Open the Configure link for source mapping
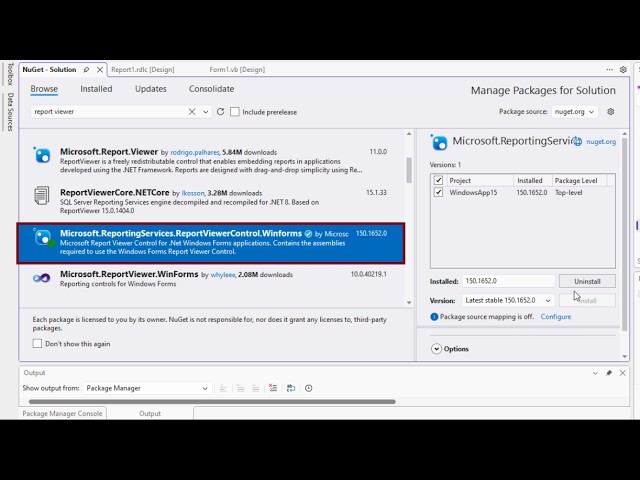Screen dimensions: 640x480 tap(556, 317)
